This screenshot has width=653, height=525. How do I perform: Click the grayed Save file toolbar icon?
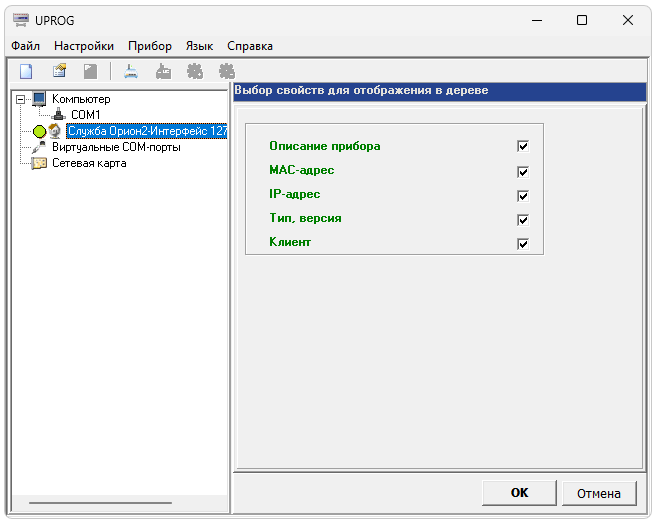point(90,71)
